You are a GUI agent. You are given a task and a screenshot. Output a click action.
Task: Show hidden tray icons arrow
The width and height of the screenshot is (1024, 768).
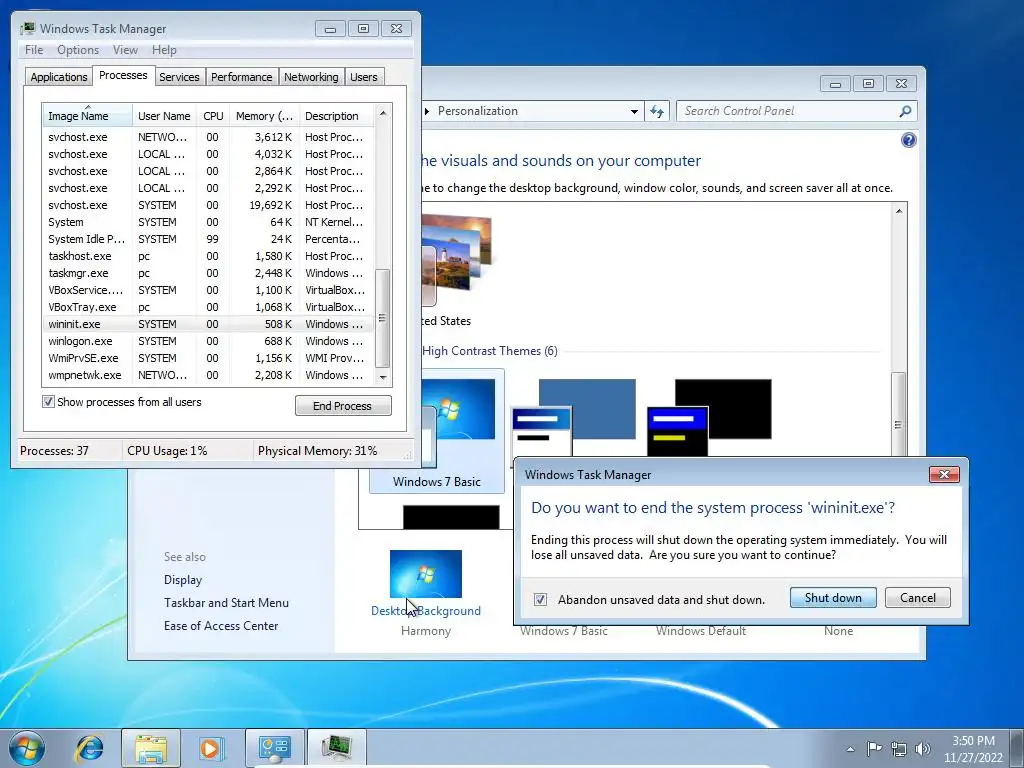click(850, 749)
